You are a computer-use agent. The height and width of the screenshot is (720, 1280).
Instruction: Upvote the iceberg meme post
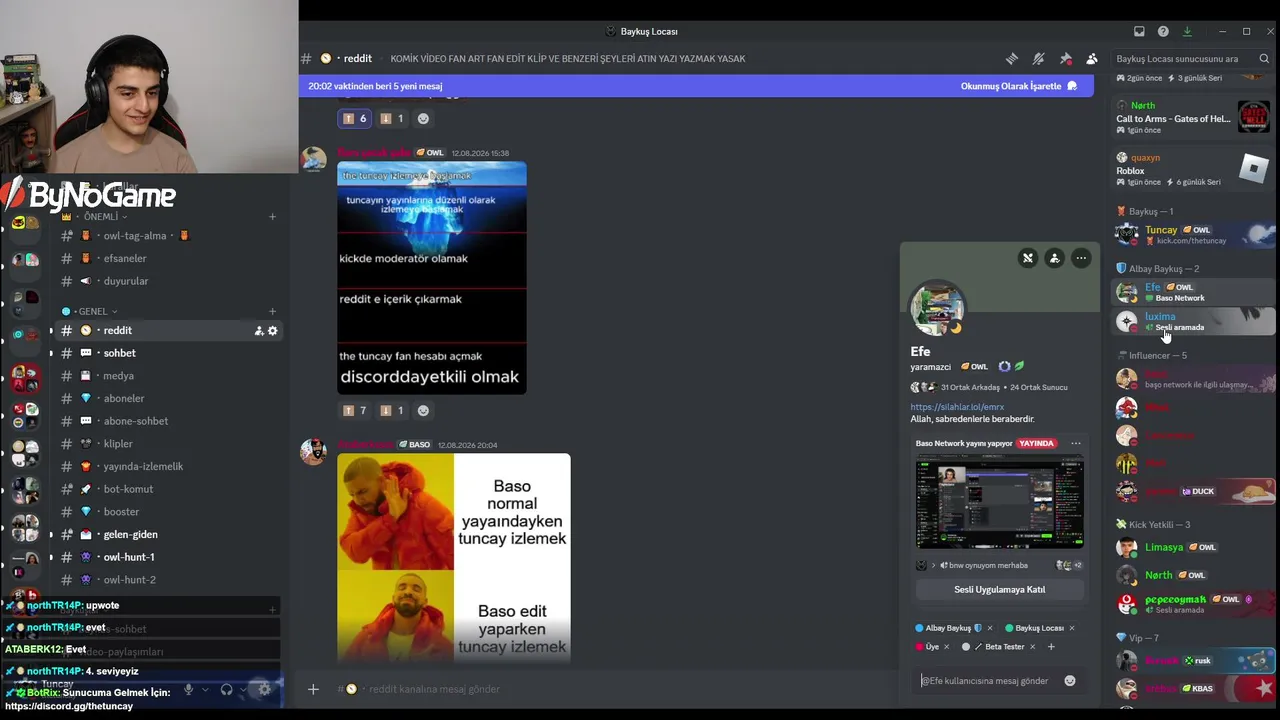[355, 410]
